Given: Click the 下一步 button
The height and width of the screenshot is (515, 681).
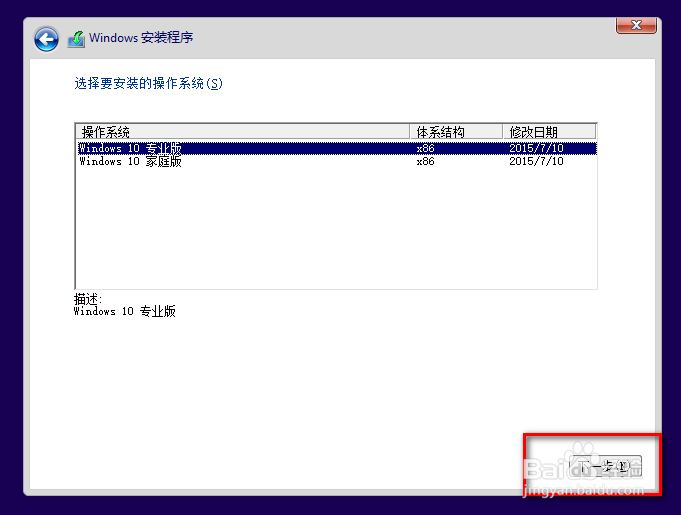Looking at the screenshot, I should (x=605, y=467).
